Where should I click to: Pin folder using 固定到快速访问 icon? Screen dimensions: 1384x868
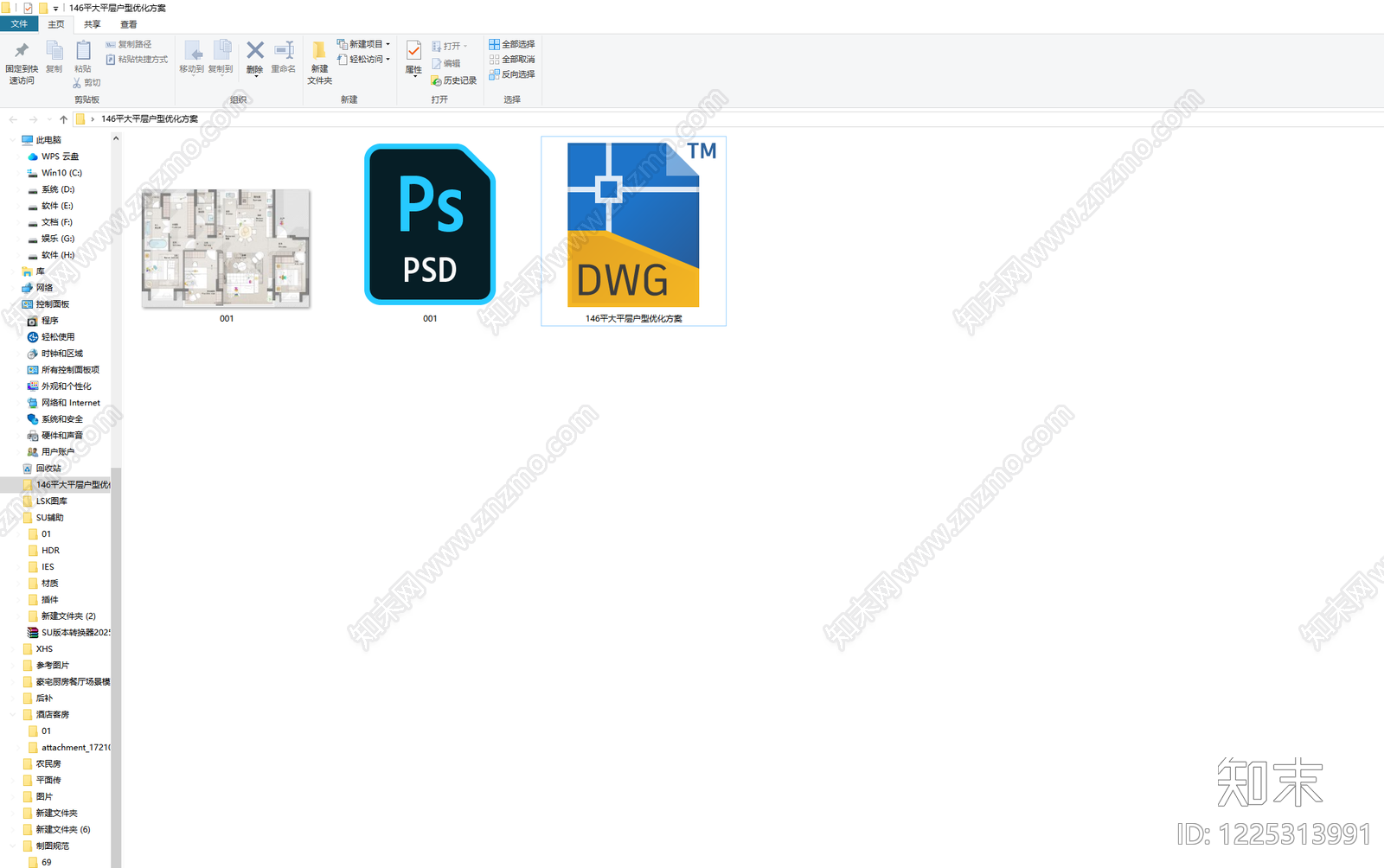tap(22, 52)
